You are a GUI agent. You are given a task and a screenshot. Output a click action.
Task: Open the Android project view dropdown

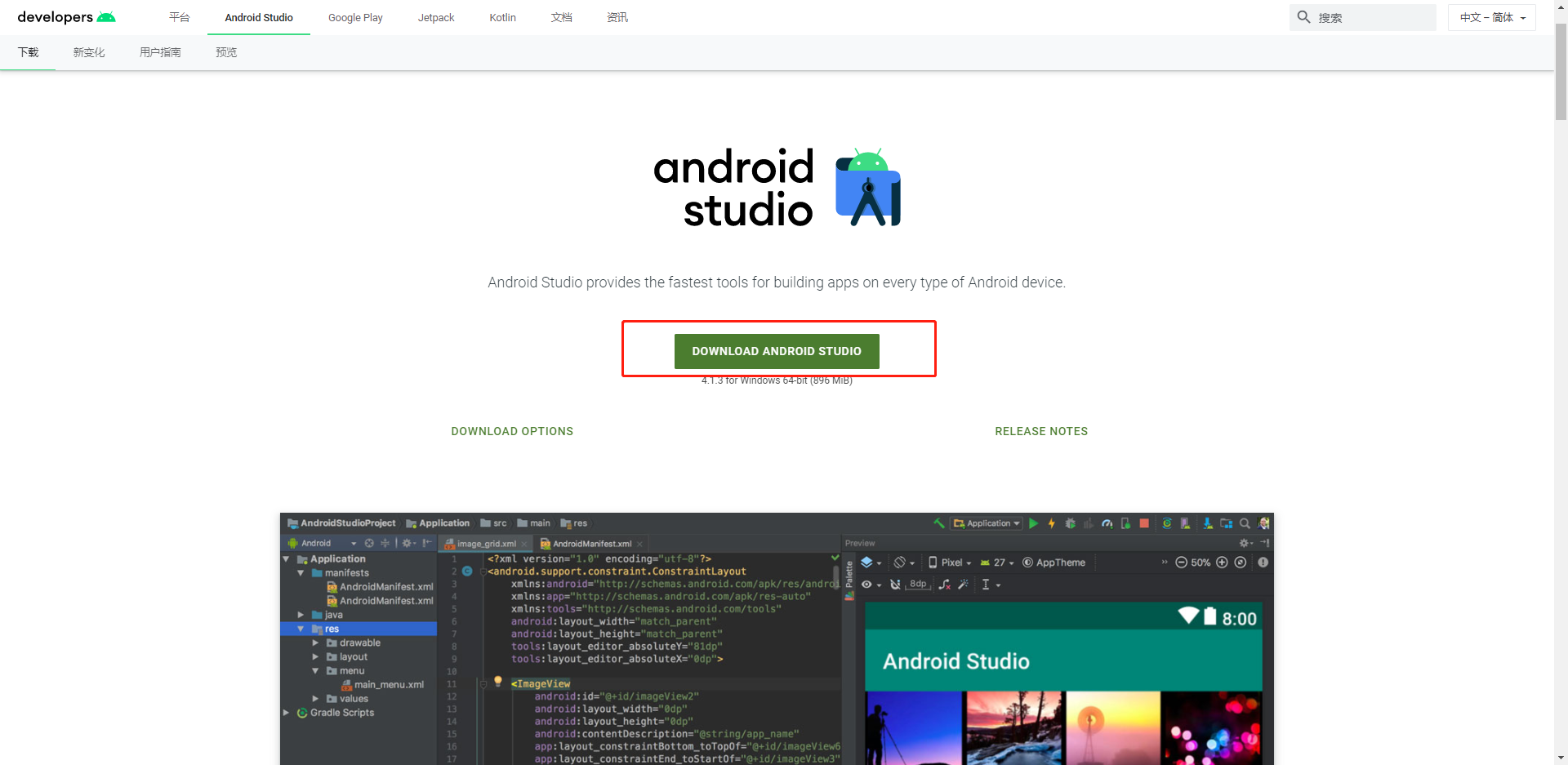(x=323, y=543)
